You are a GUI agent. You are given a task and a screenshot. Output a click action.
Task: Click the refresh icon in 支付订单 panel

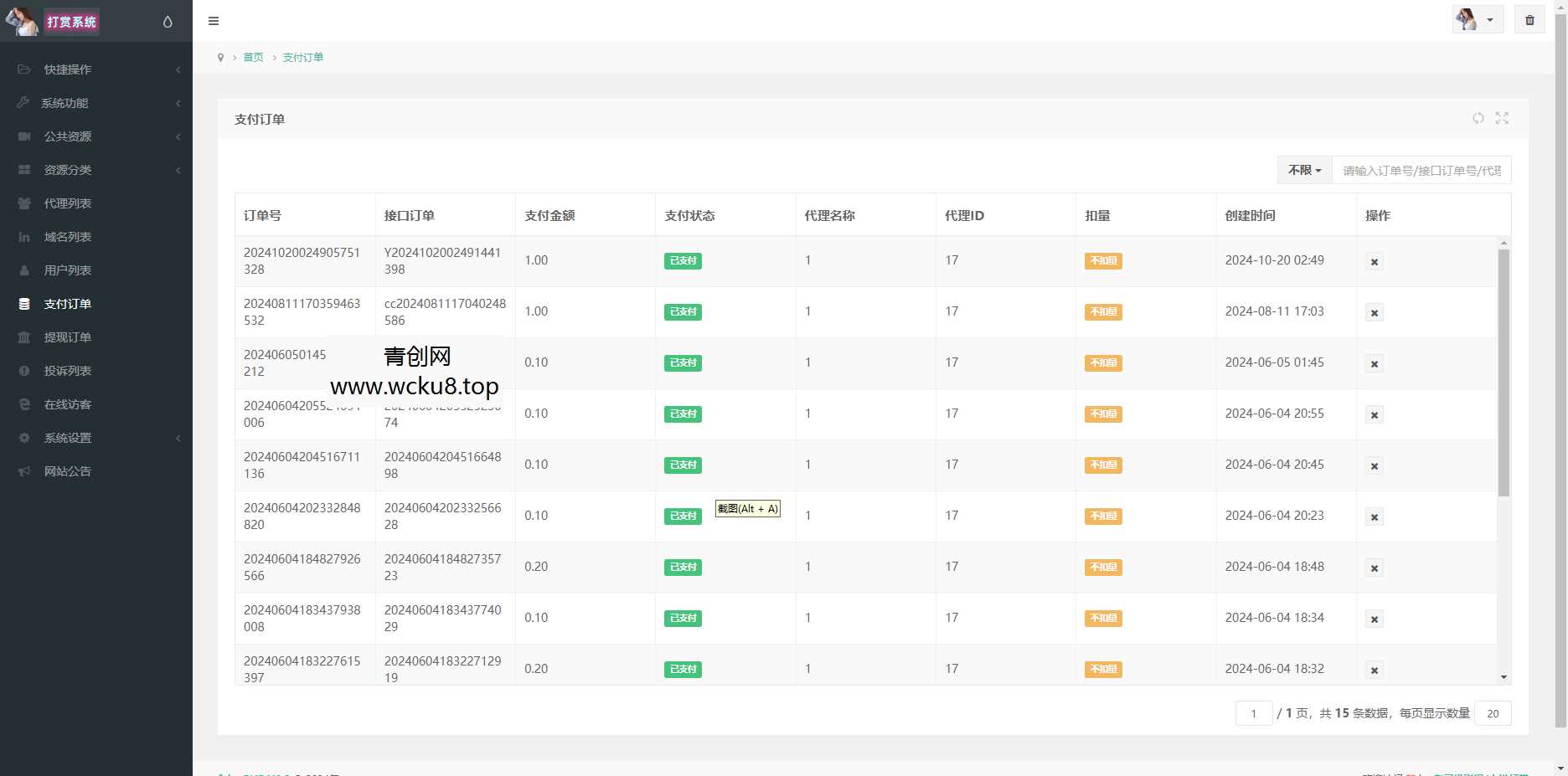tap(1478, 118)
